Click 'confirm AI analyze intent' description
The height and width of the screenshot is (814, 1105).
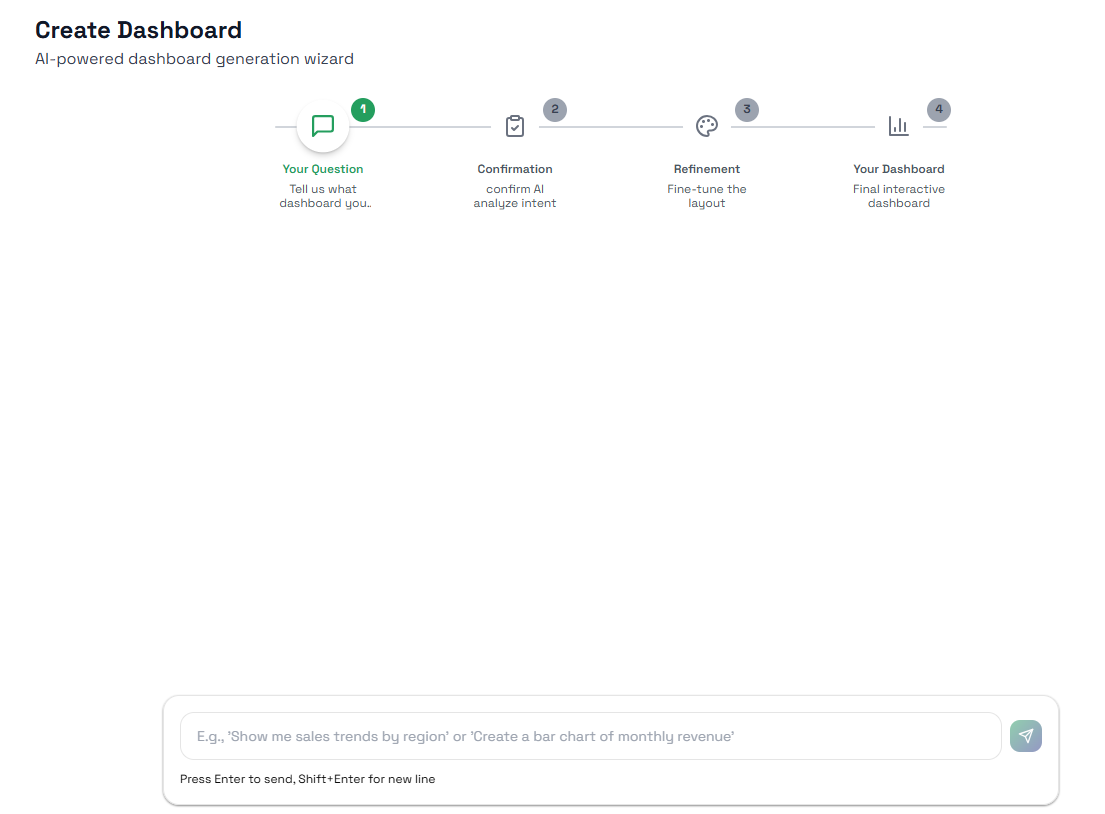(515, 196)
